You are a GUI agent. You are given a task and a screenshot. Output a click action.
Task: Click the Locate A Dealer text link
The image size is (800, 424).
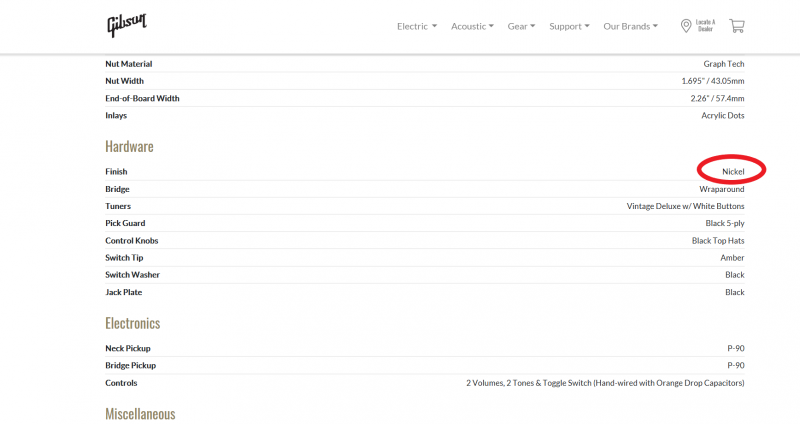coord(705,26)
